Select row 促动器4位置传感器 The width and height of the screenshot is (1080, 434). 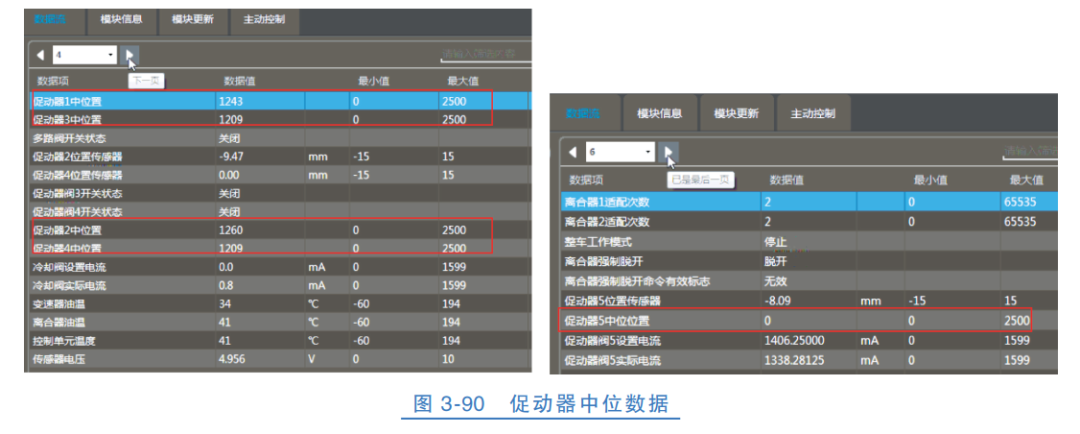(279, 175)
